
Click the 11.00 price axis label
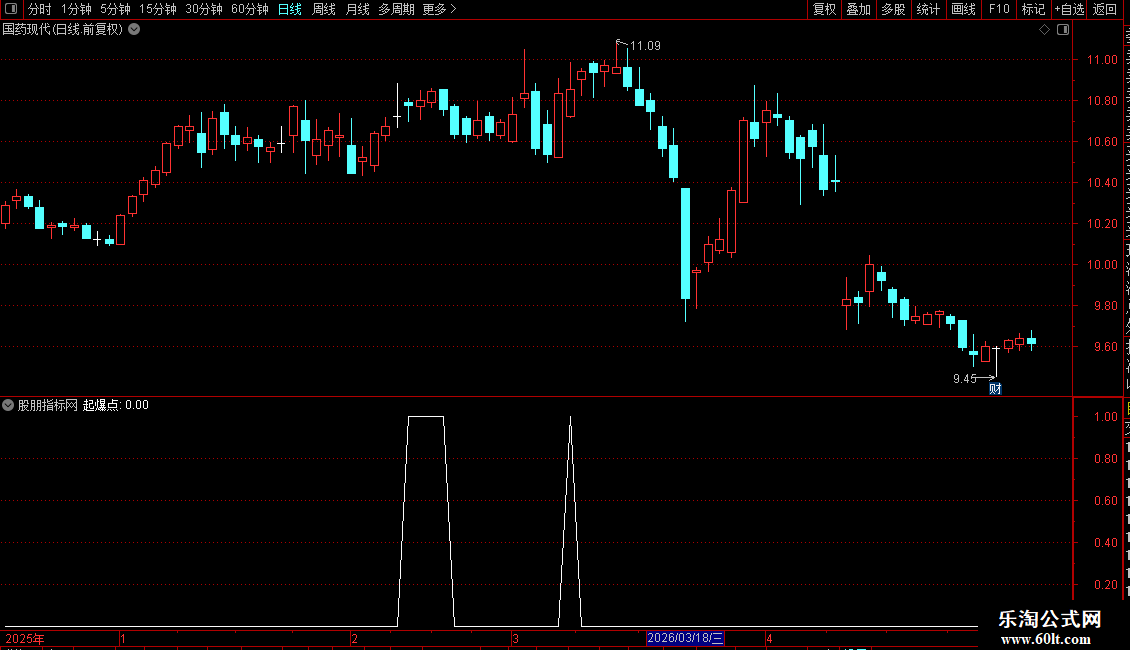pos(1102,60)
